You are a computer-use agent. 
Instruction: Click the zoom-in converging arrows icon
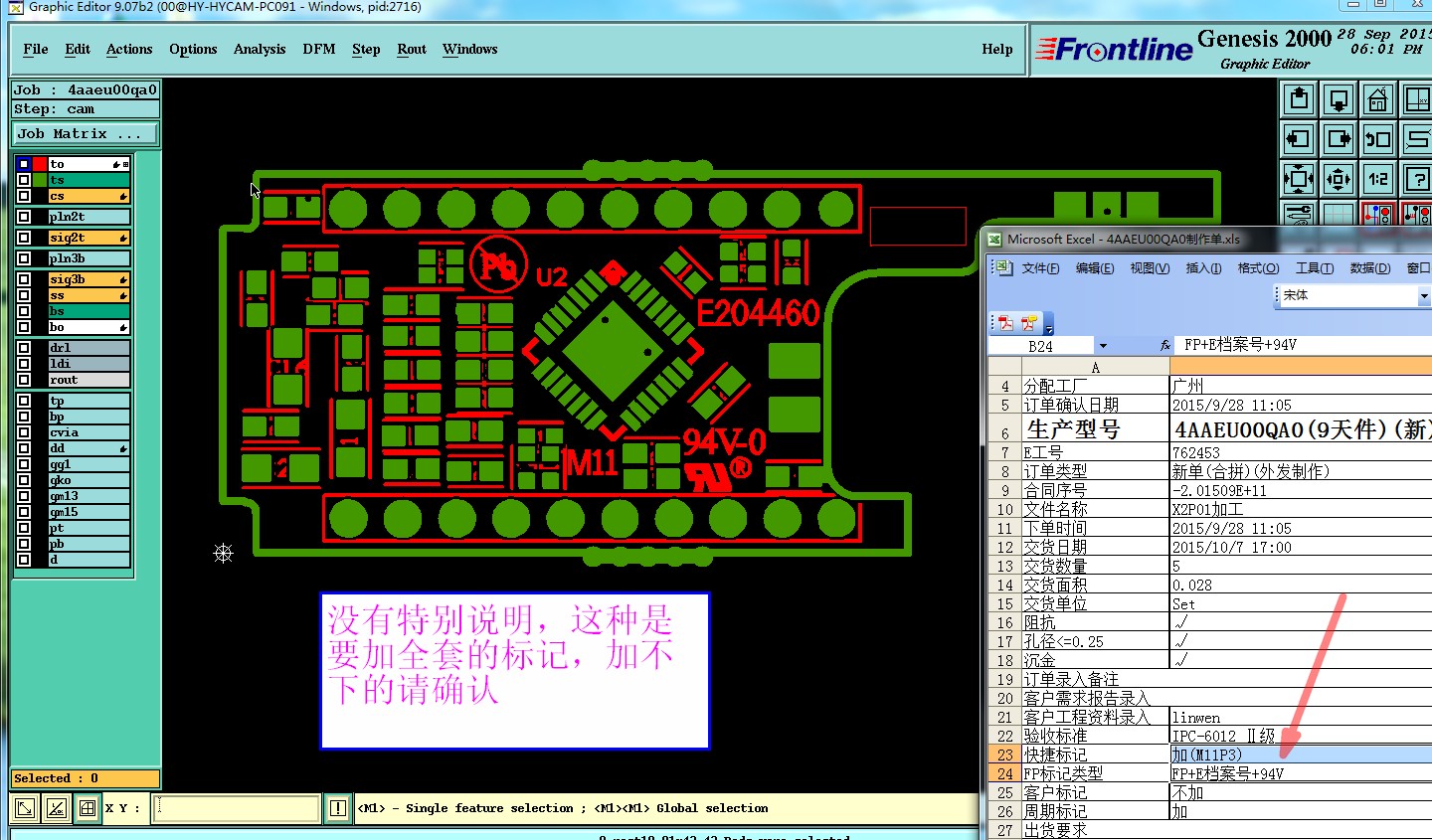pos(1299,179)
